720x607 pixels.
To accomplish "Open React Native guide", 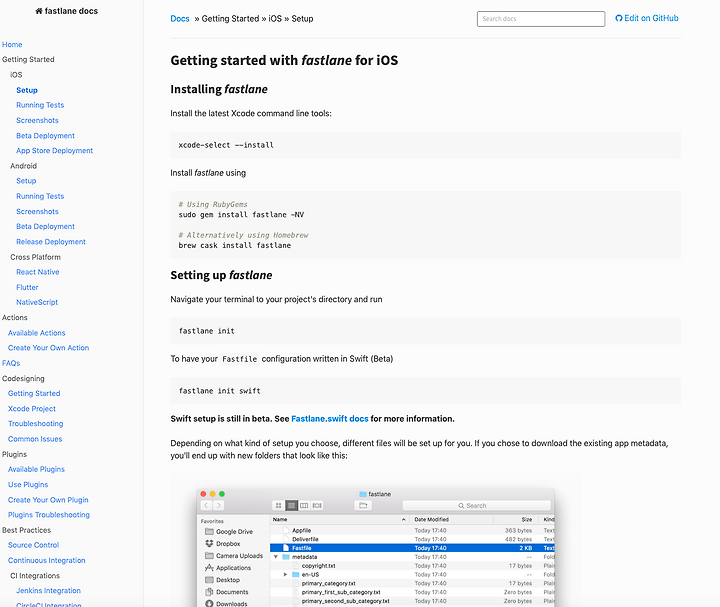I will [x=38, y=272].
